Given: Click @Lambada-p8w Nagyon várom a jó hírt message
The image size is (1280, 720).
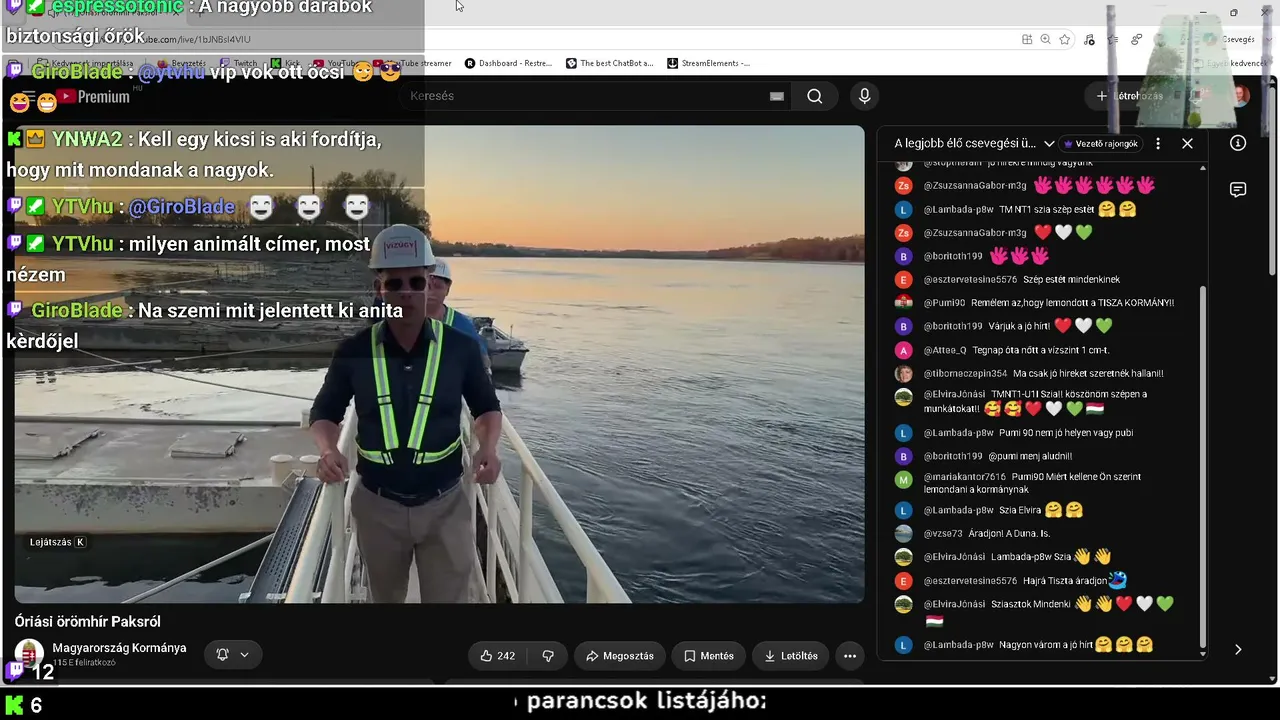Looking at the screenshot, I should click(1038, 645).
